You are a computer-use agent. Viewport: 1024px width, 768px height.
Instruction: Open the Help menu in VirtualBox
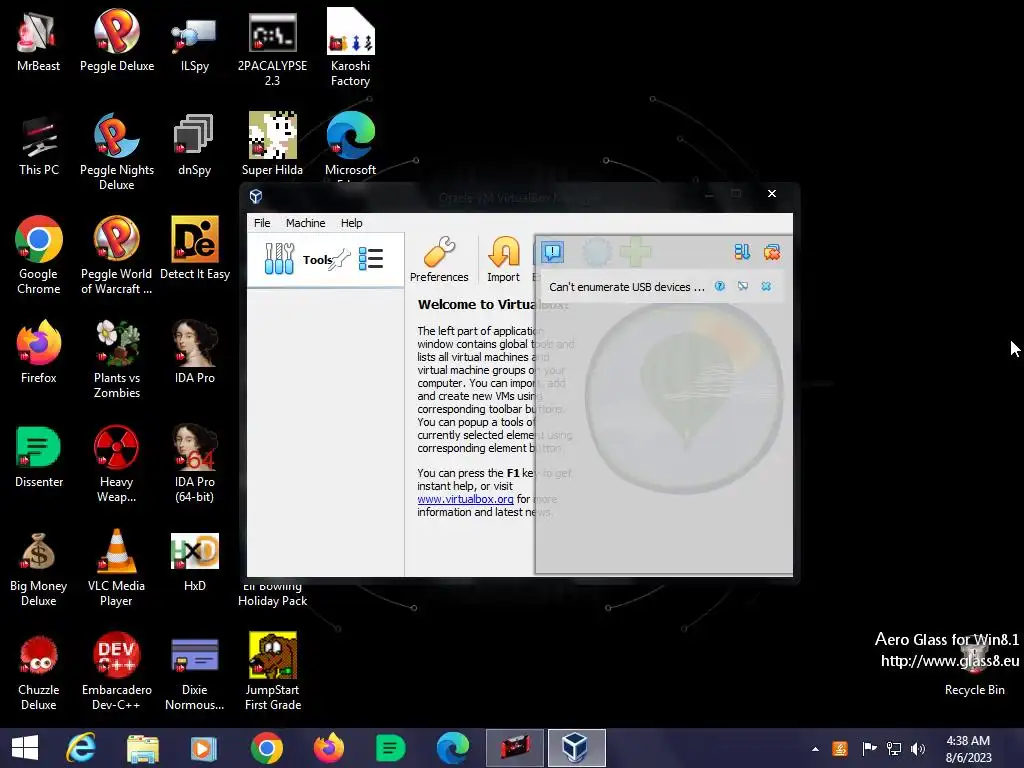point(351,223)
